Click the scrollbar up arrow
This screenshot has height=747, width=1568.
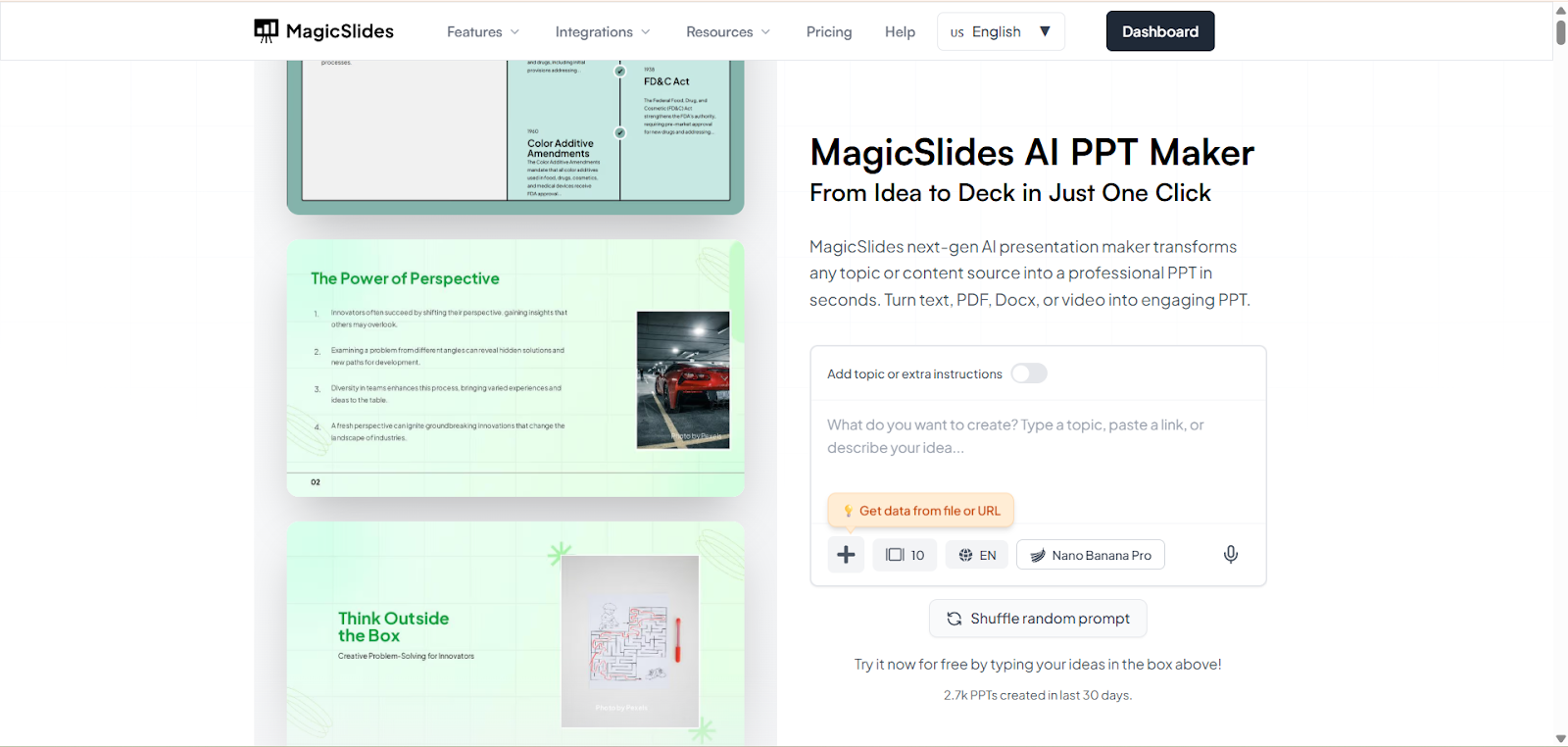(1560, 10)
